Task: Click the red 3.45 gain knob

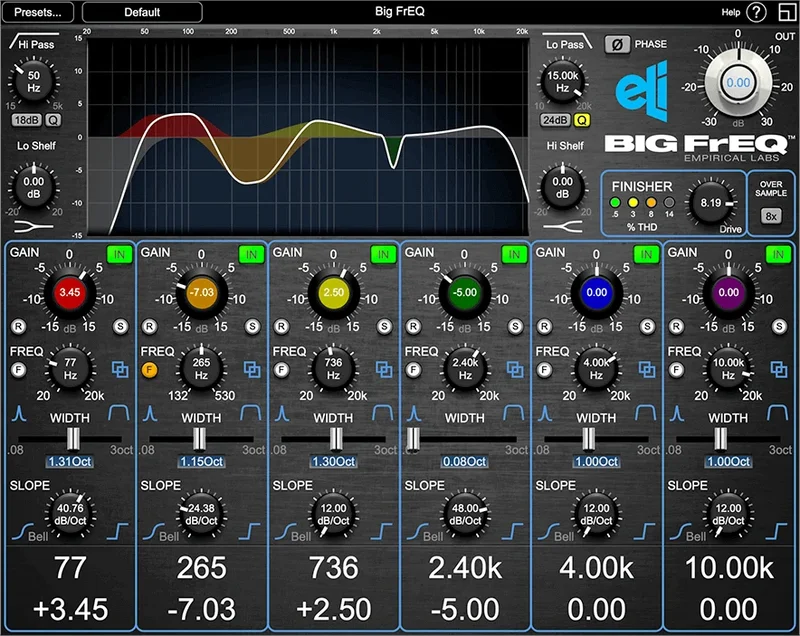Action: tap(69, 292)
